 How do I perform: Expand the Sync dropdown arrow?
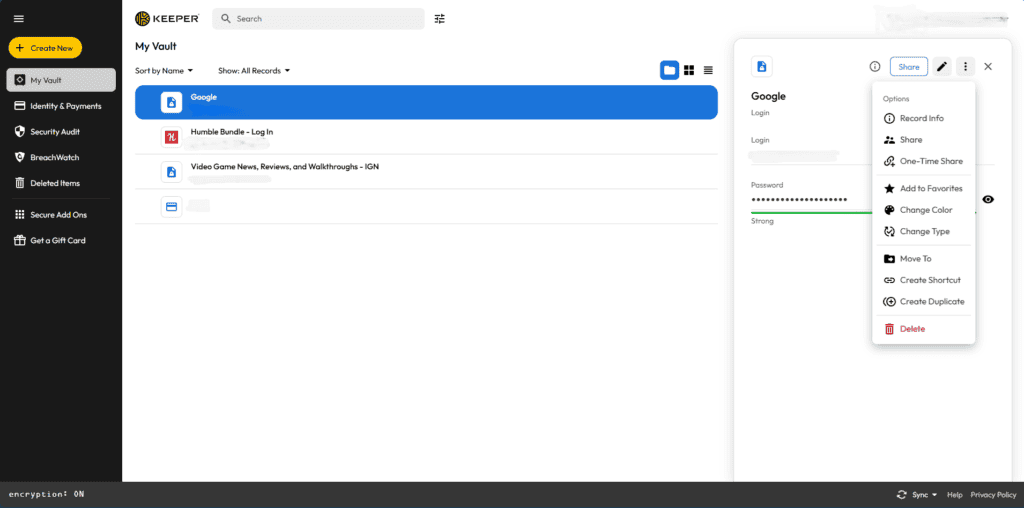(x=935, y=495)
